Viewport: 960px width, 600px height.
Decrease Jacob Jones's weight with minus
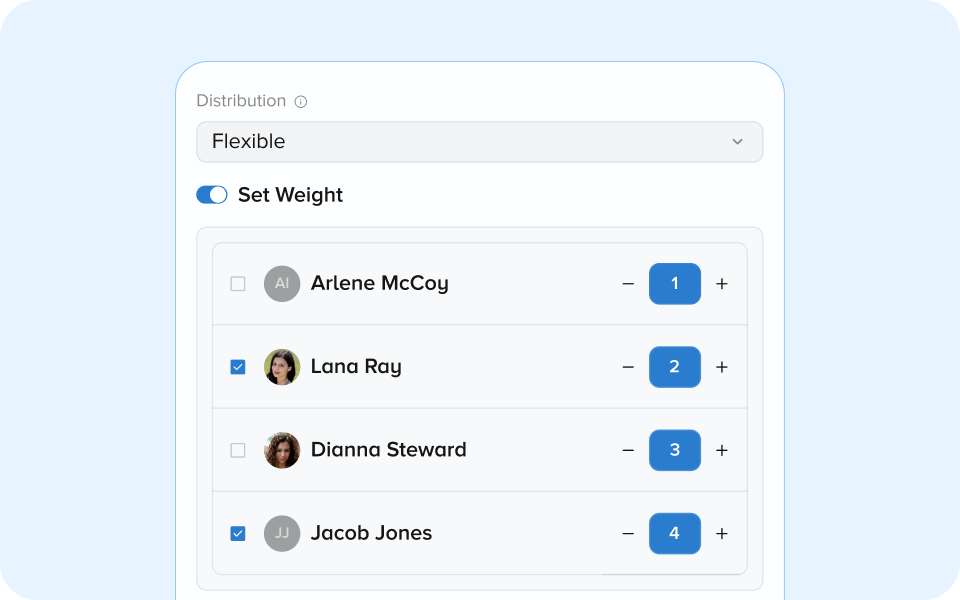[628, 534]
